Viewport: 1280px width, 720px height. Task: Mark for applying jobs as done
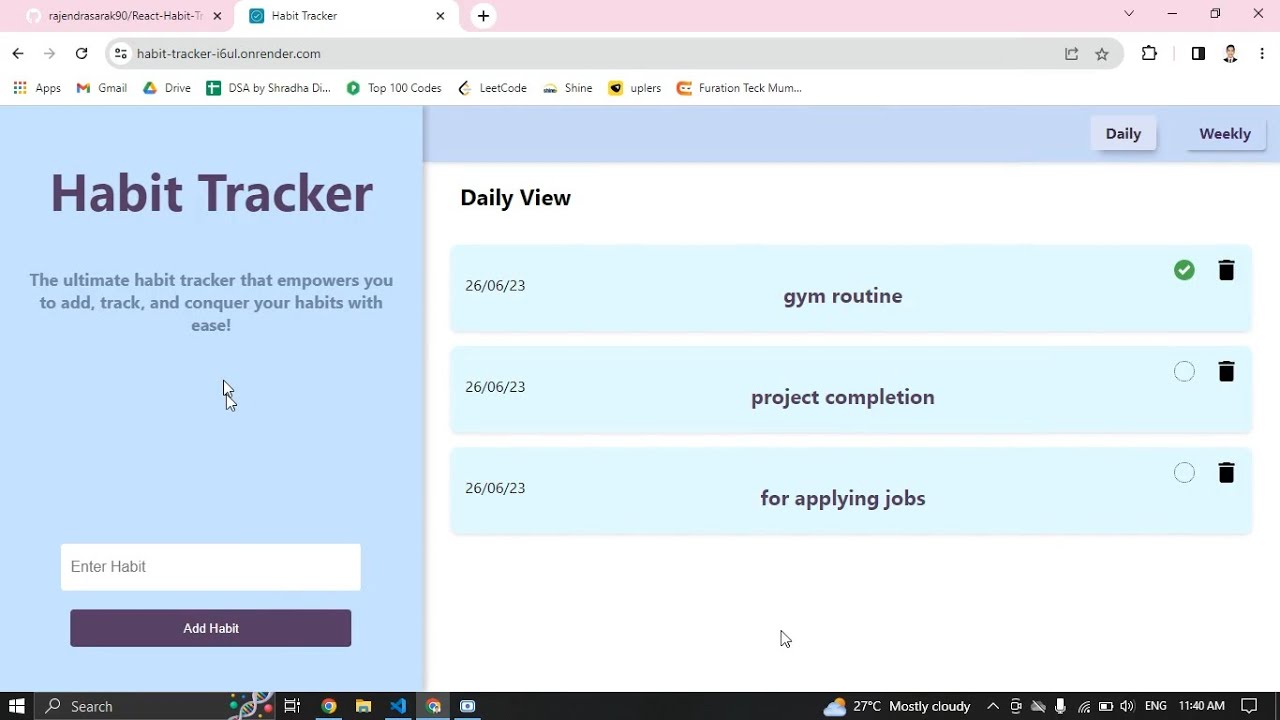(1184, 472)
